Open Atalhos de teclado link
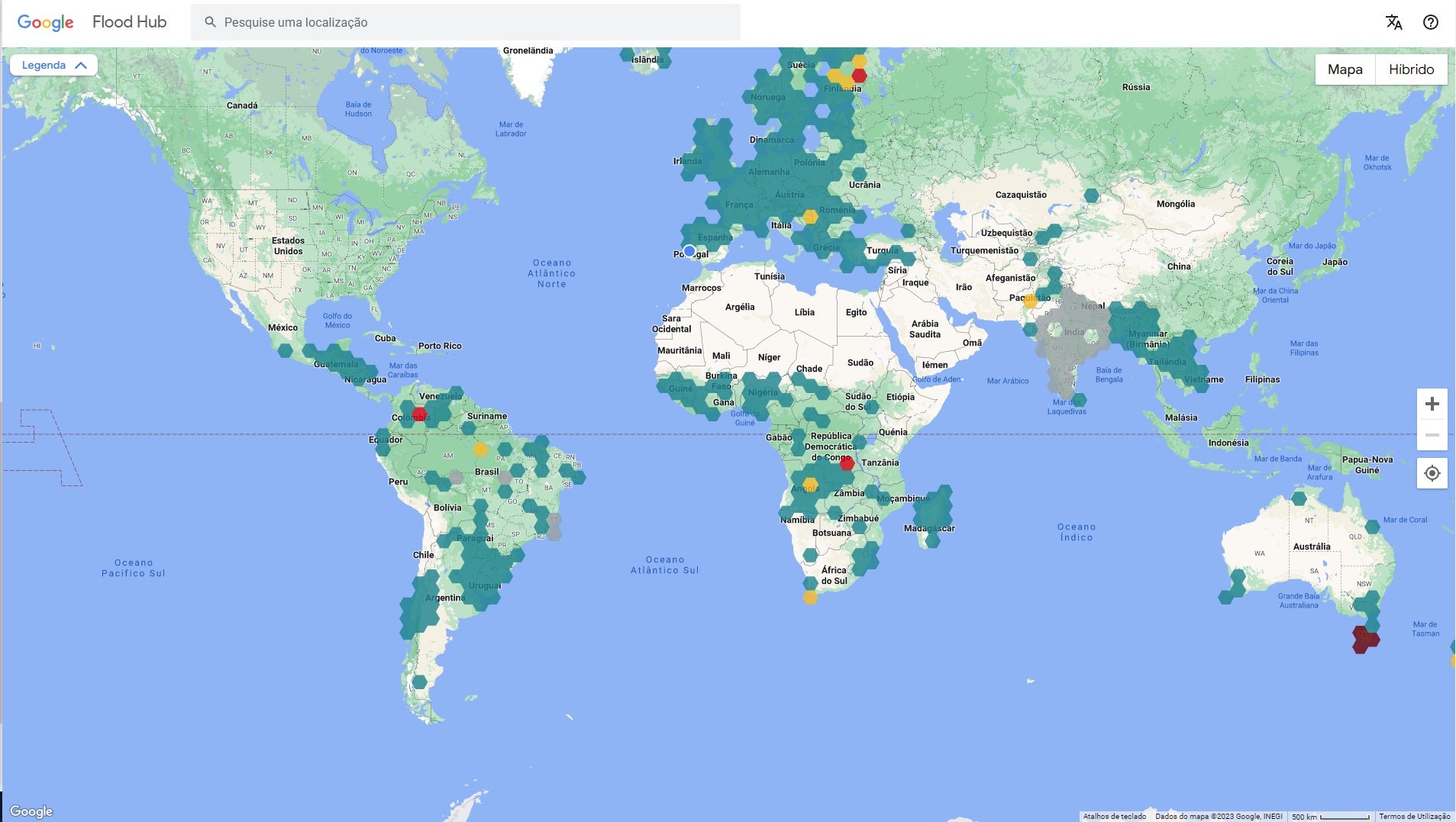 click(x=1114, y=816)
